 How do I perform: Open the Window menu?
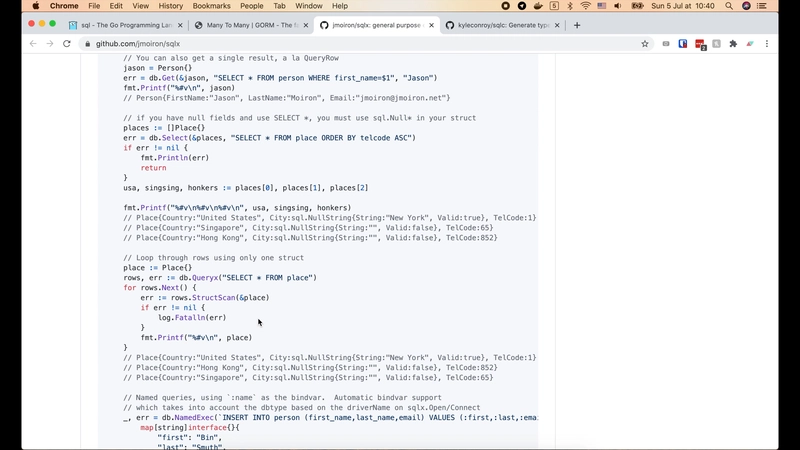309,6
